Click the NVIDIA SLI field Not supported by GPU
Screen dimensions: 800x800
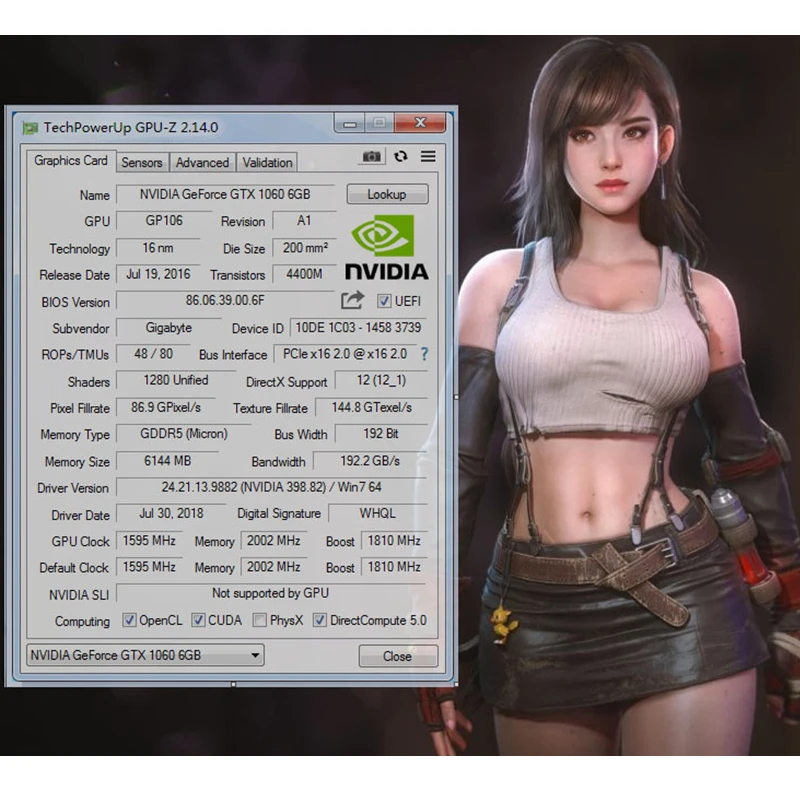tap(270, 593)
